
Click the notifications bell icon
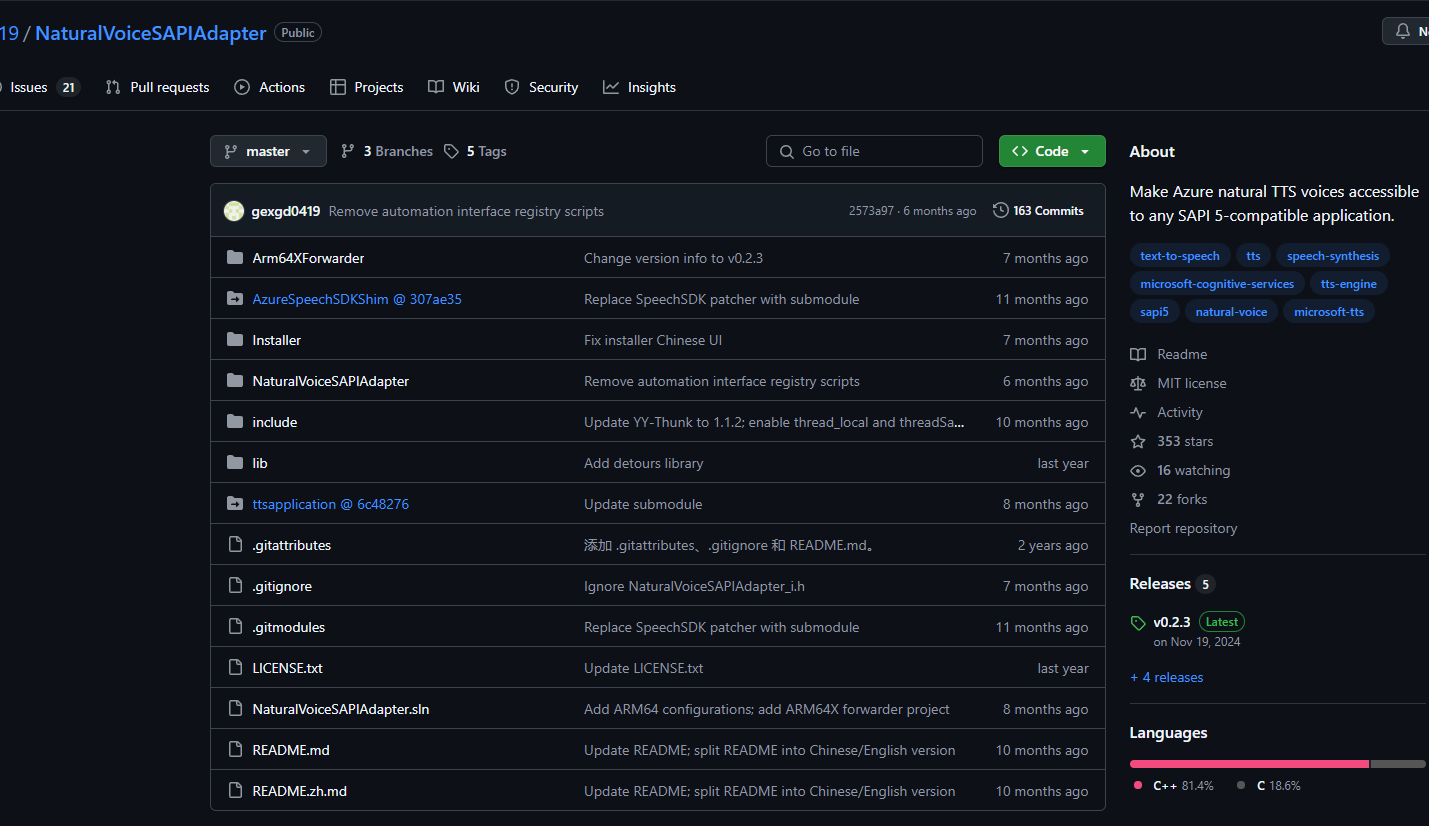pyautogui.click(x=1403, y=31)
